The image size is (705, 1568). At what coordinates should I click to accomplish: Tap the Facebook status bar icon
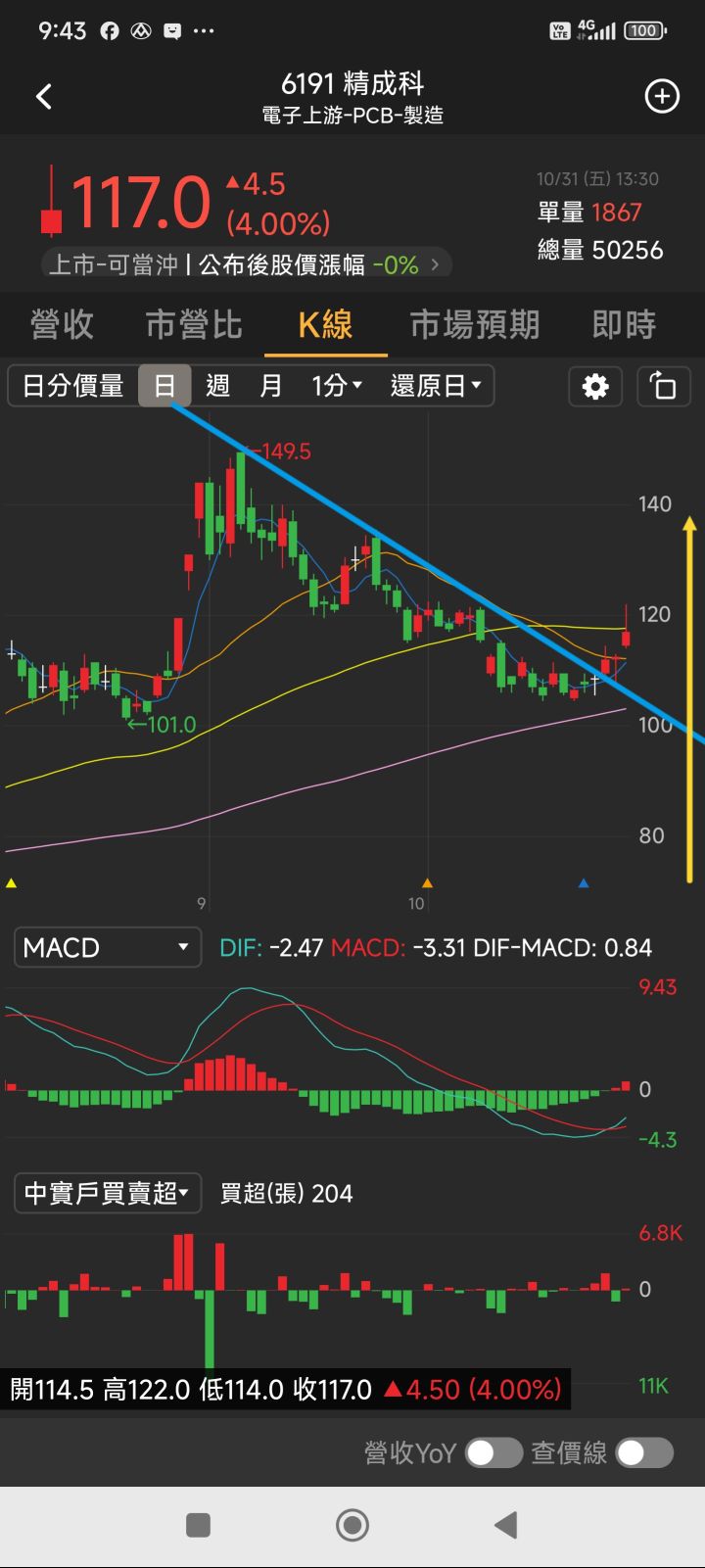(110, 31)
